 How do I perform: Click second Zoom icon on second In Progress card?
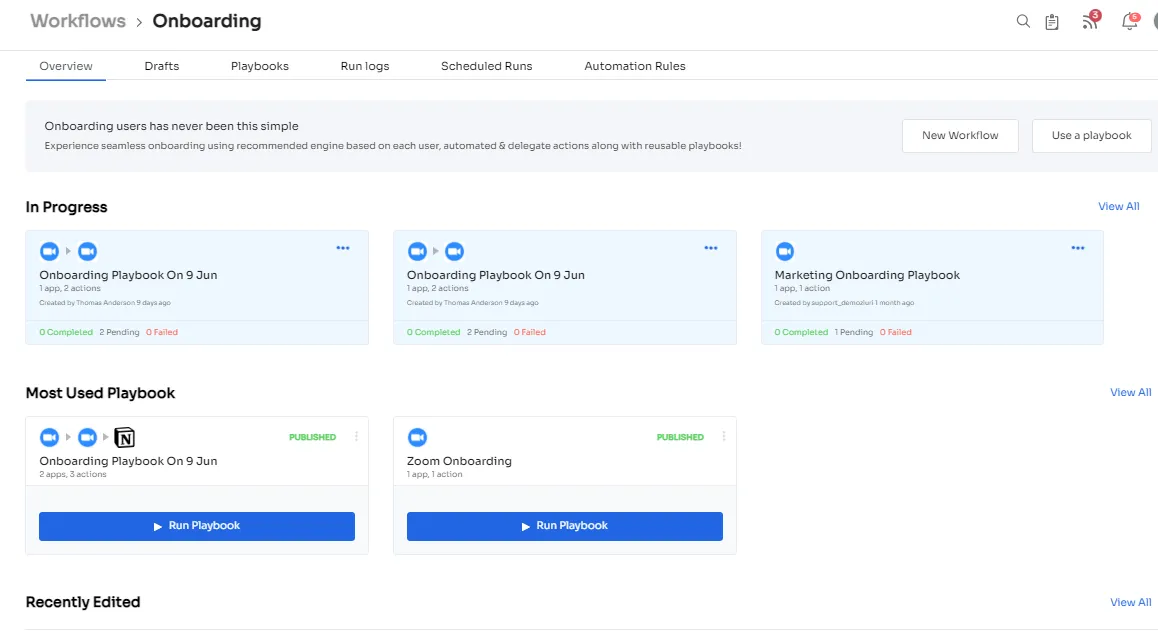point(454,252)
